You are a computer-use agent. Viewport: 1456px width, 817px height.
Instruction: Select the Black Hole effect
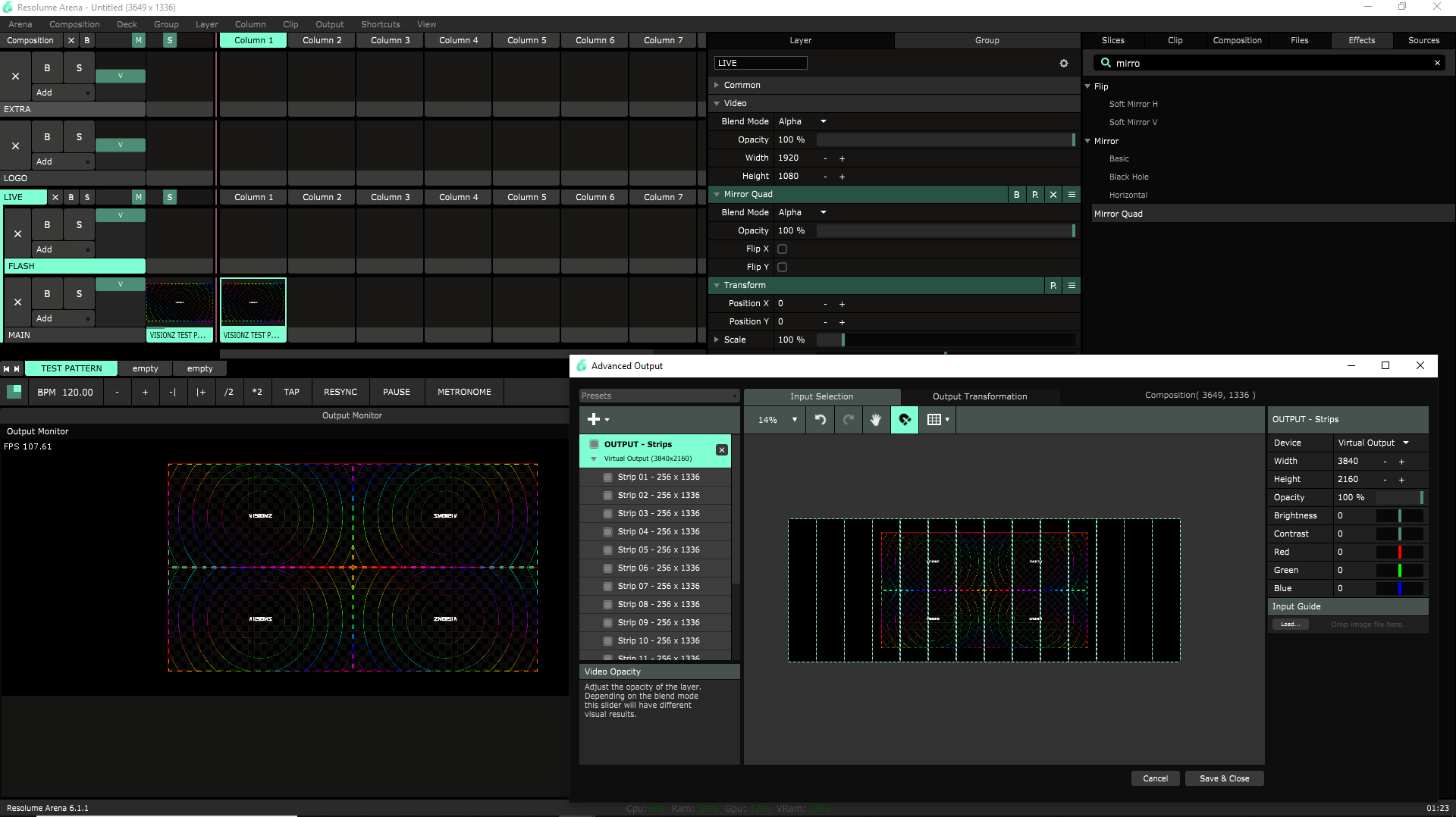pos(1128,177)
